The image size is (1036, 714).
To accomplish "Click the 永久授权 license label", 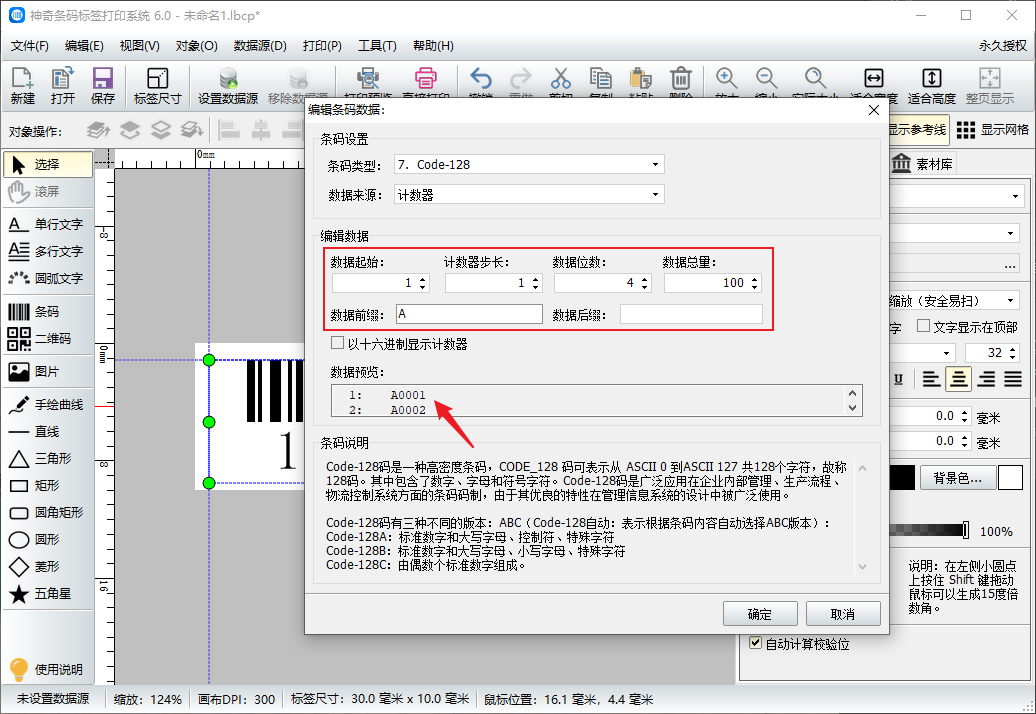I will pos(1002,46).
